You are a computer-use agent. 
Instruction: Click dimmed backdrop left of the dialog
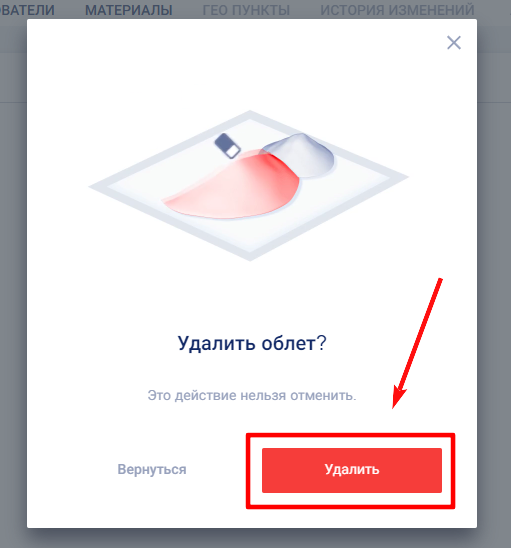(x=13, y=280)
